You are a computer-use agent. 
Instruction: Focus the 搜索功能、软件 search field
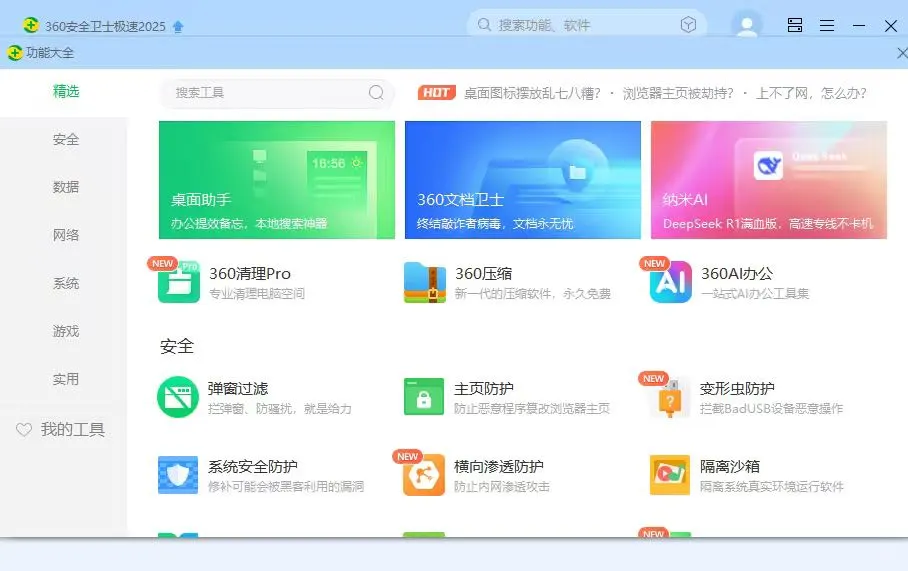(x=586, y=25)
